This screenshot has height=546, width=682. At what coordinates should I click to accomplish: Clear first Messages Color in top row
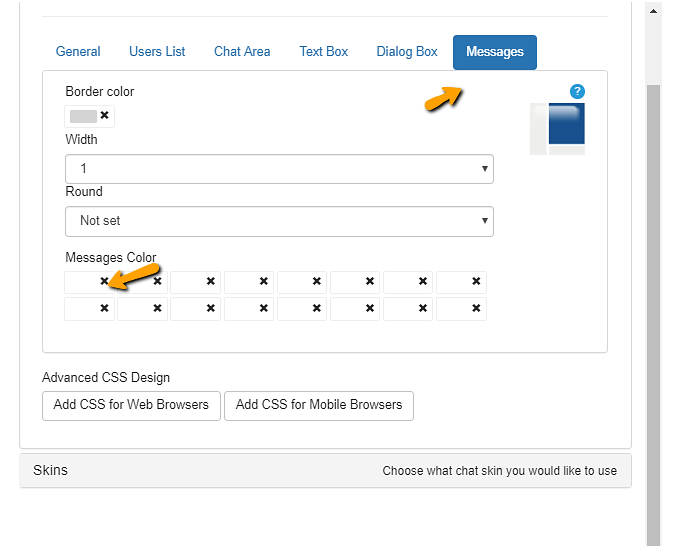[x=104, y=282]
